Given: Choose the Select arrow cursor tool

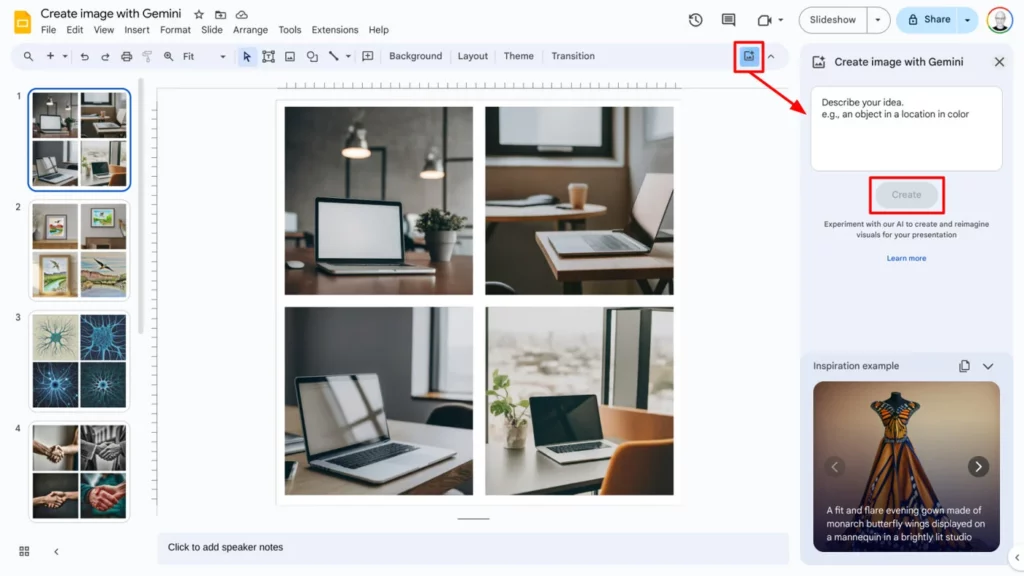Looking at the screenshot, I should point(246,56).
